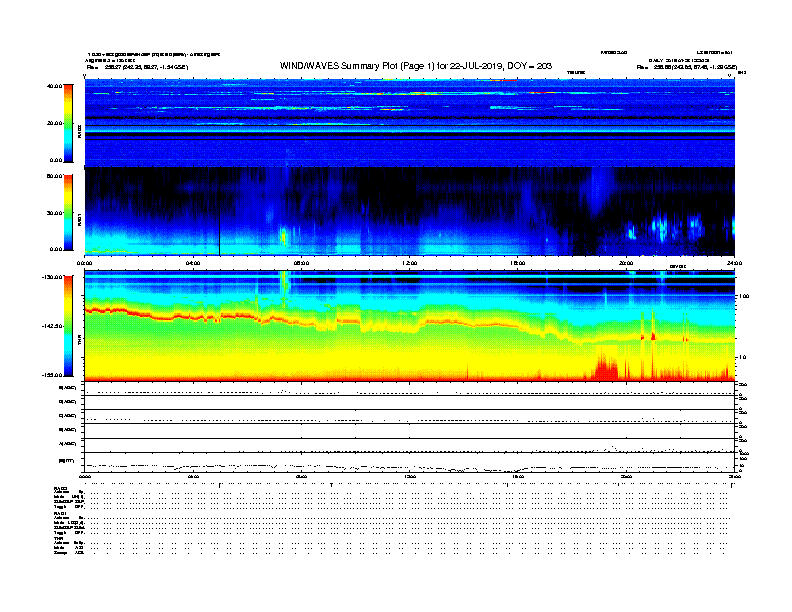The height and width of the screenshot is (612, 792).
Task: Click the vertical RAD1 axis label
Action: (79, 219)
